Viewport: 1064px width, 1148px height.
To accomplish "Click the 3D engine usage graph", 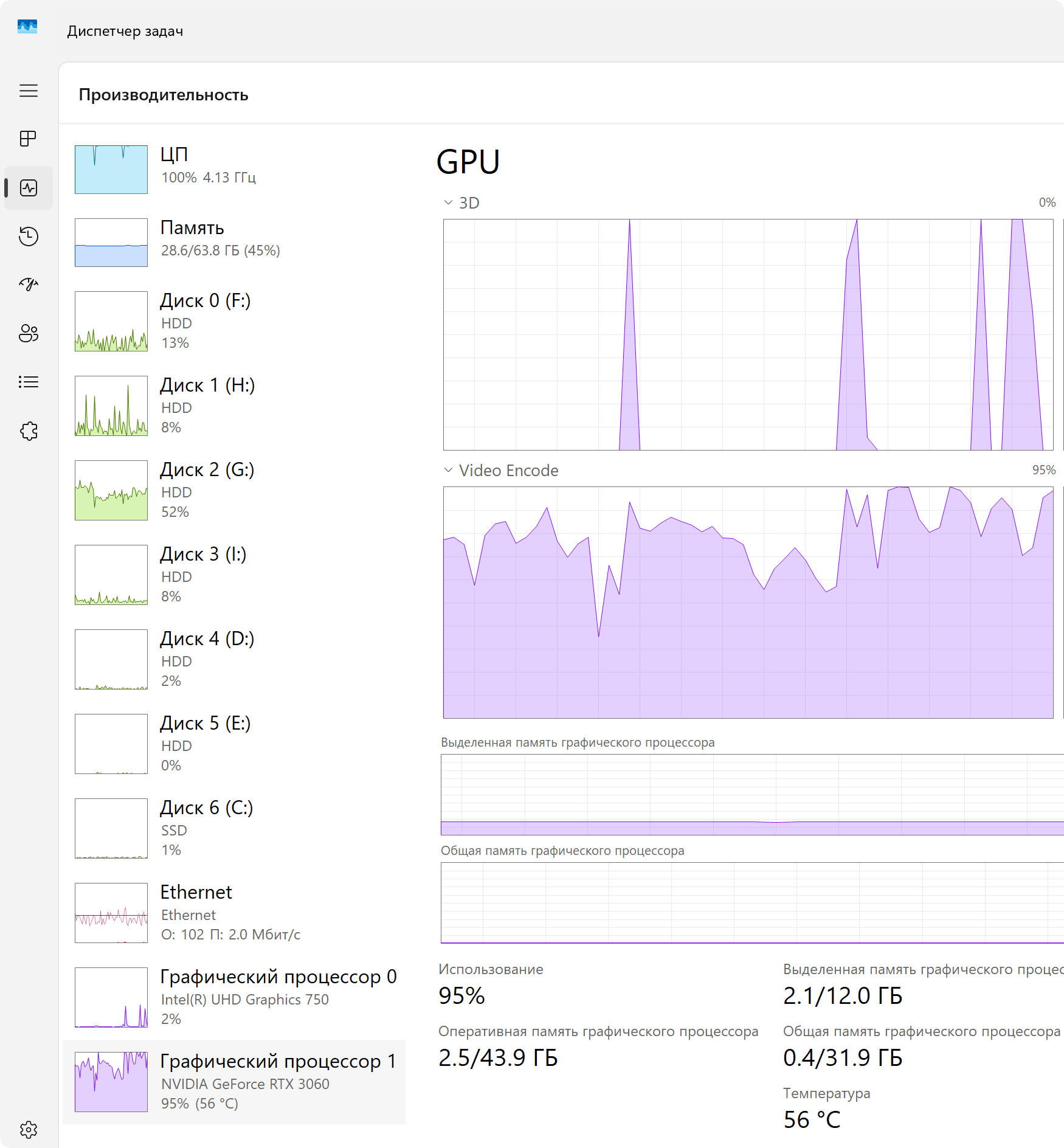I will [748, 335].
